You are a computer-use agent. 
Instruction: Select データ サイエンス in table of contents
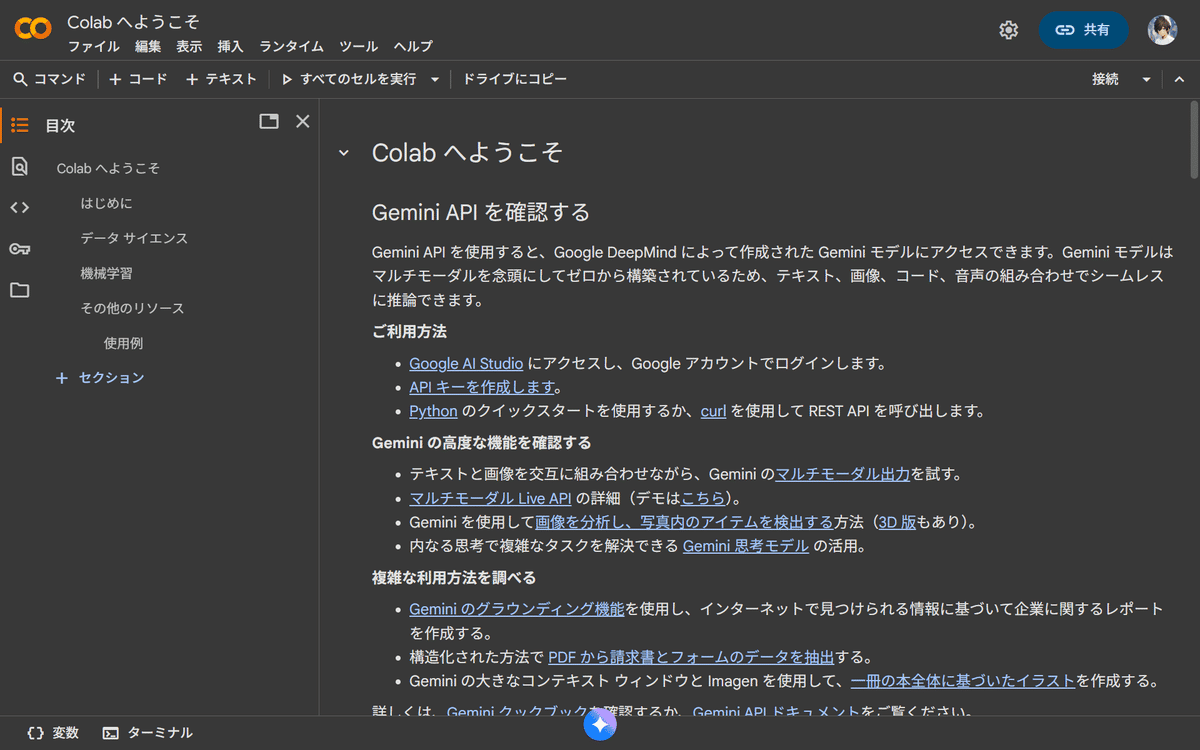[x=134, y=238]
